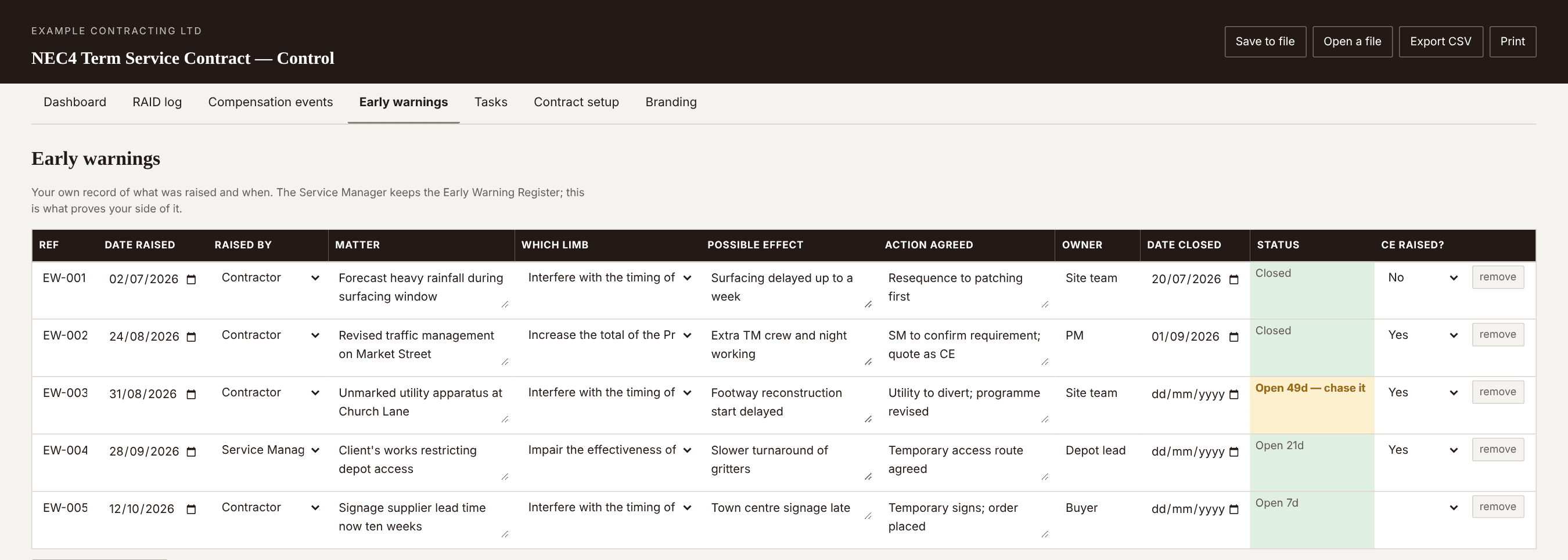The height and width of the screenshot is (560, 1568).
Task: Open calendar icon for EW-002 date closed
Action: click(1234, 337)
